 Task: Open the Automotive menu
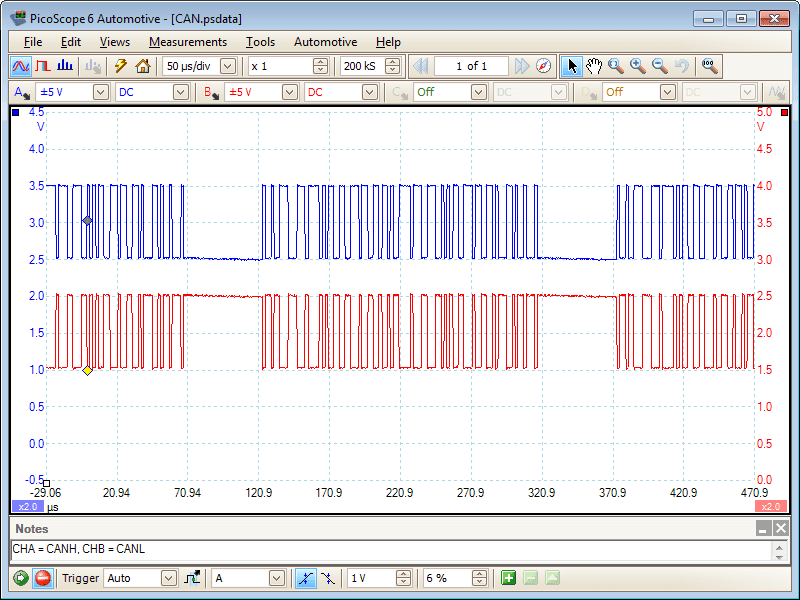(x=326, y=42)
